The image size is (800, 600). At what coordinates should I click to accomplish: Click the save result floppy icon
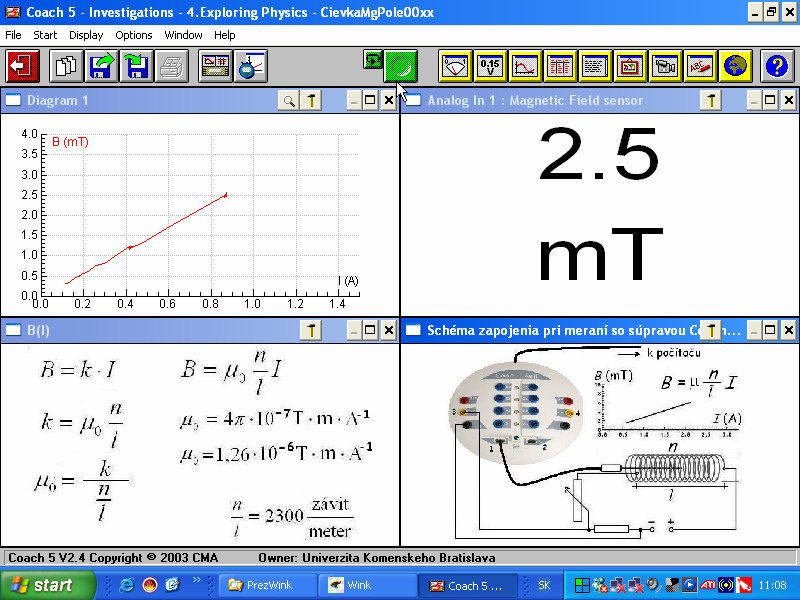[136, 66]
